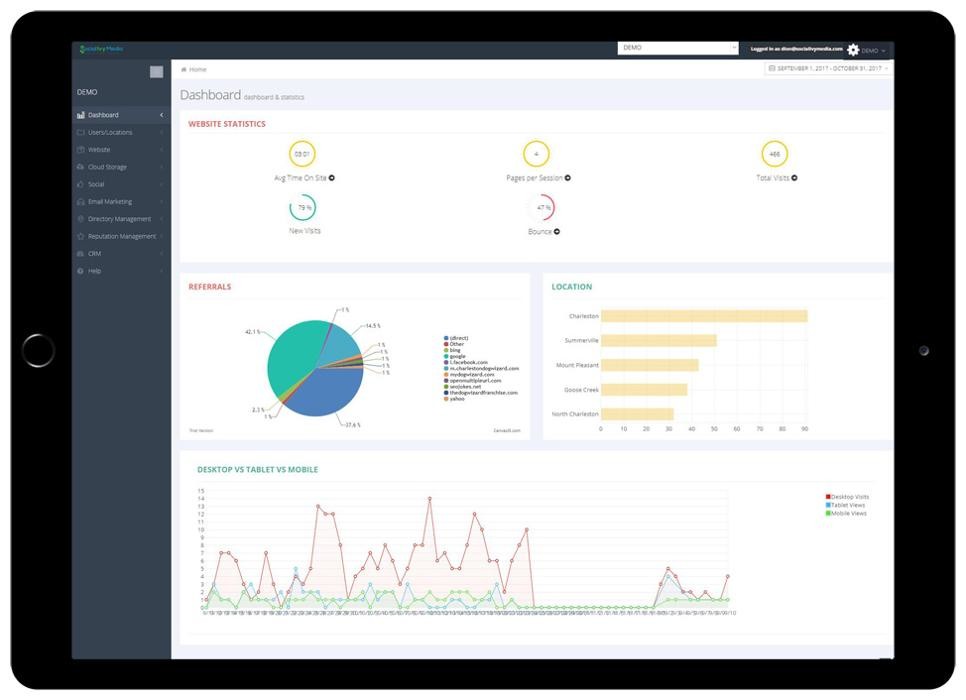The height and width of the screenshot is (700, 966).
Task: Open Email Marketing in the sidebar
Action: (x=110, y=201)
